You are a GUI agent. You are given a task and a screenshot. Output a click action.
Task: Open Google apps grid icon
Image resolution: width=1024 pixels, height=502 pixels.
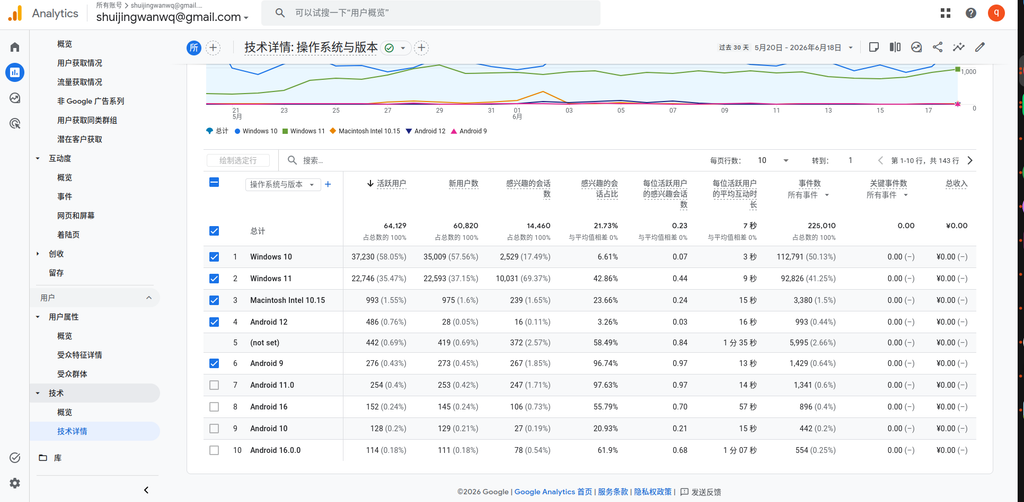945,13
